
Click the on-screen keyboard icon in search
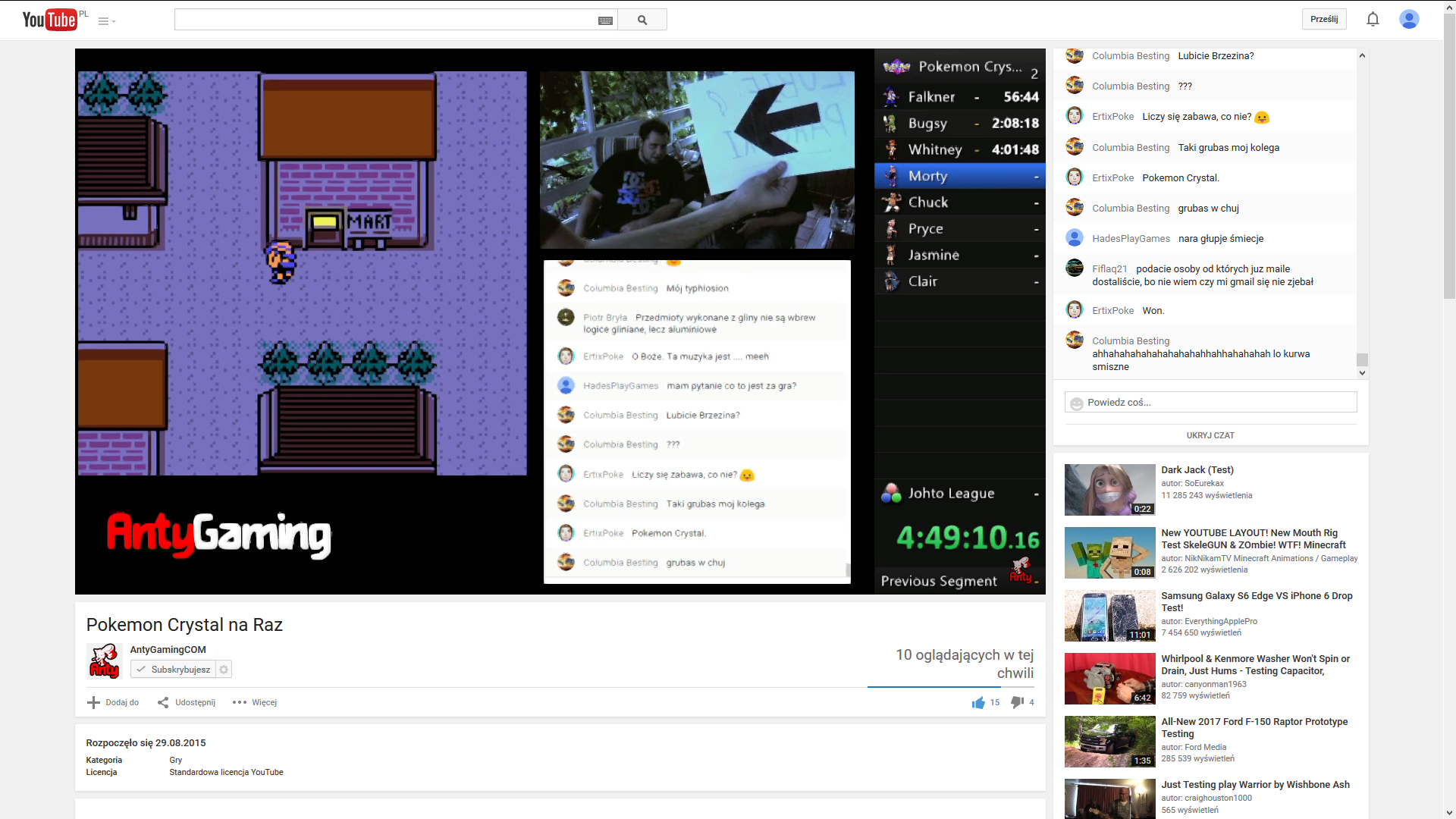[x=605, y=20]
